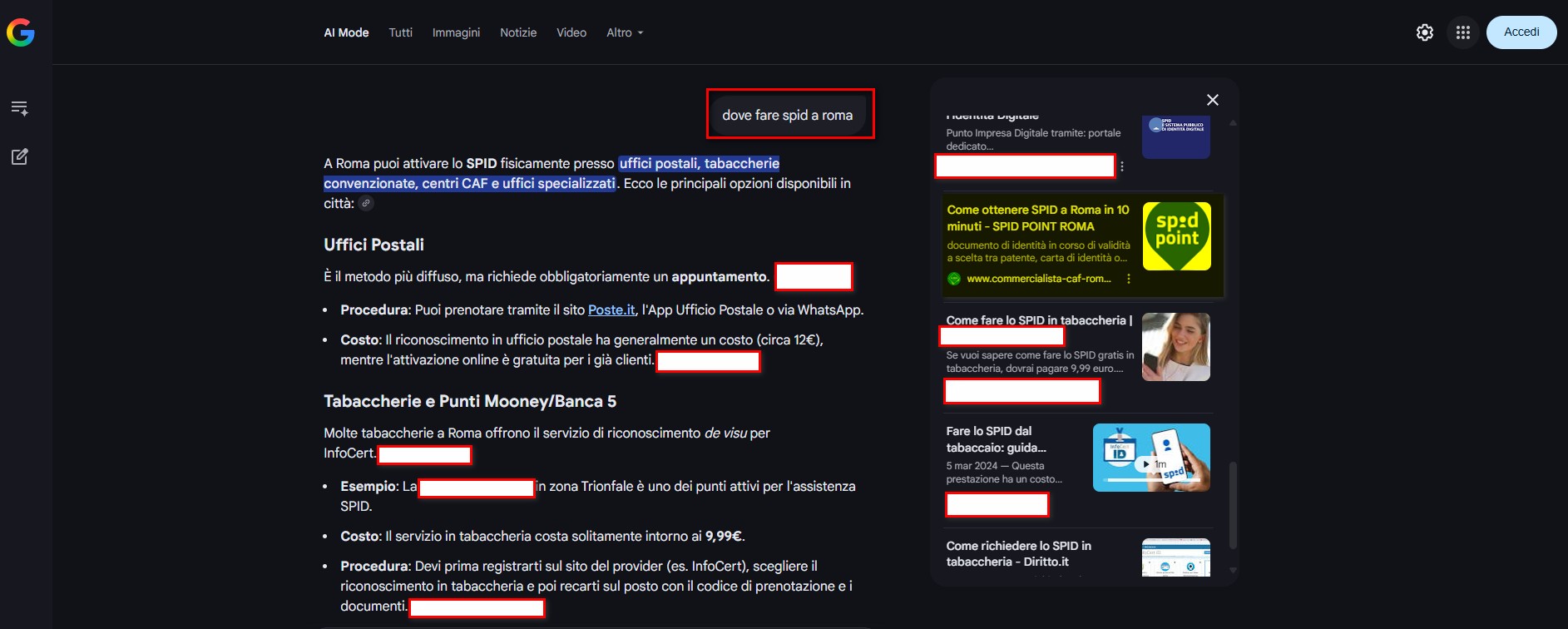Viewport: 1568px width, 629px height.
Task: Click the highlighted "uffici postali, tabaccherie" text
Action: click(700, 163)
